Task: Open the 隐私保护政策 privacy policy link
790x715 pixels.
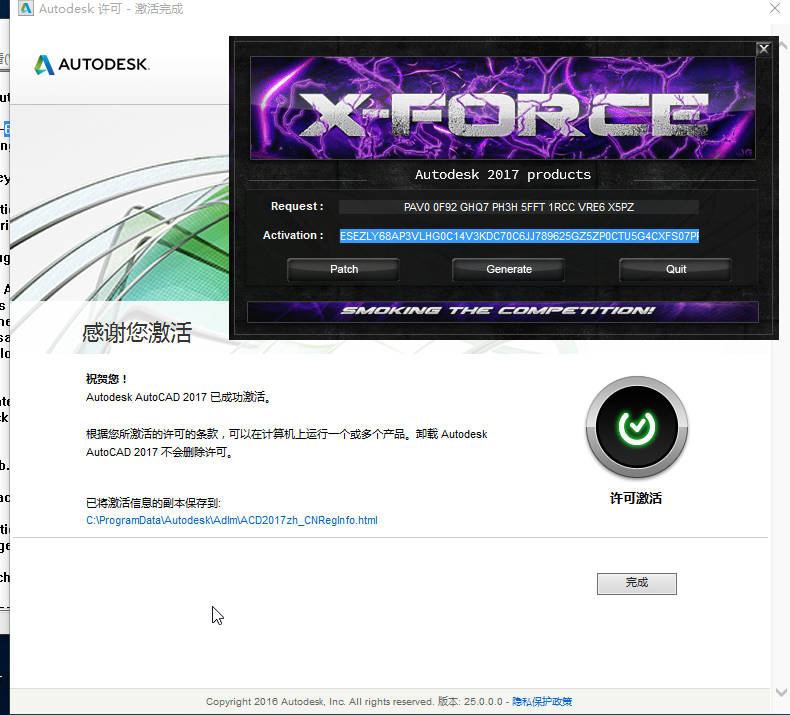Action: pos(542,701)
